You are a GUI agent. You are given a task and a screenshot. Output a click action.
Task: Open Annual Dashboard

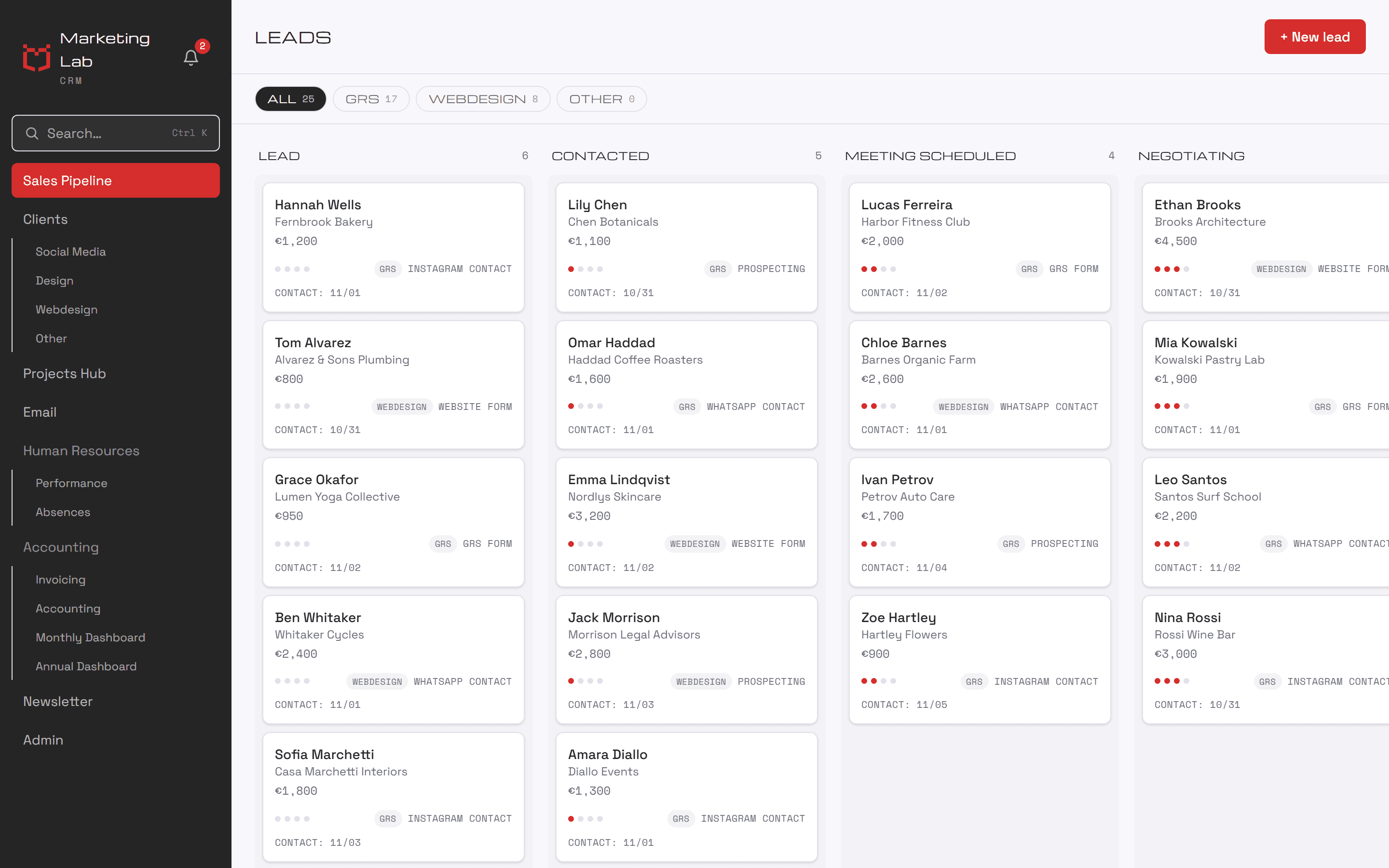86,666
